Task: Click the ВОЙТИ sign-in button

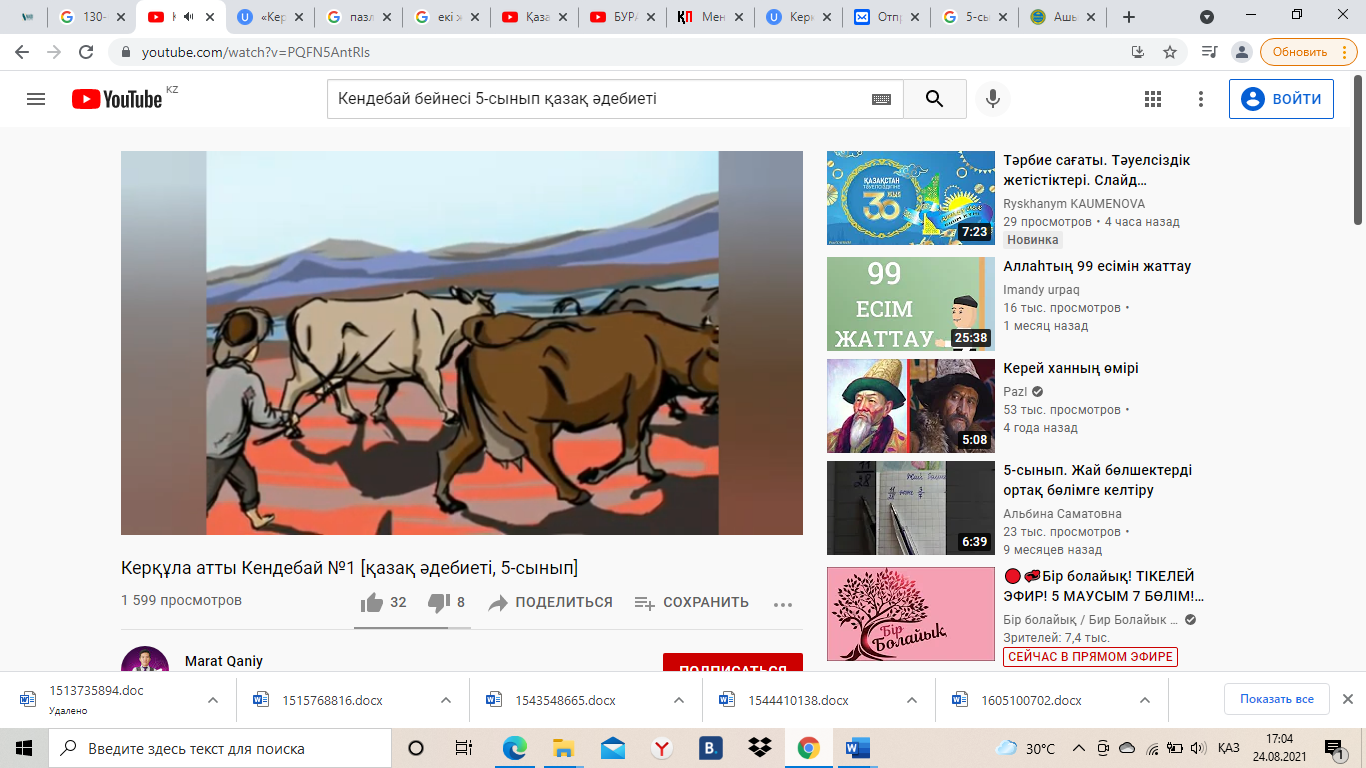Action: click(x=1281, y=99)
